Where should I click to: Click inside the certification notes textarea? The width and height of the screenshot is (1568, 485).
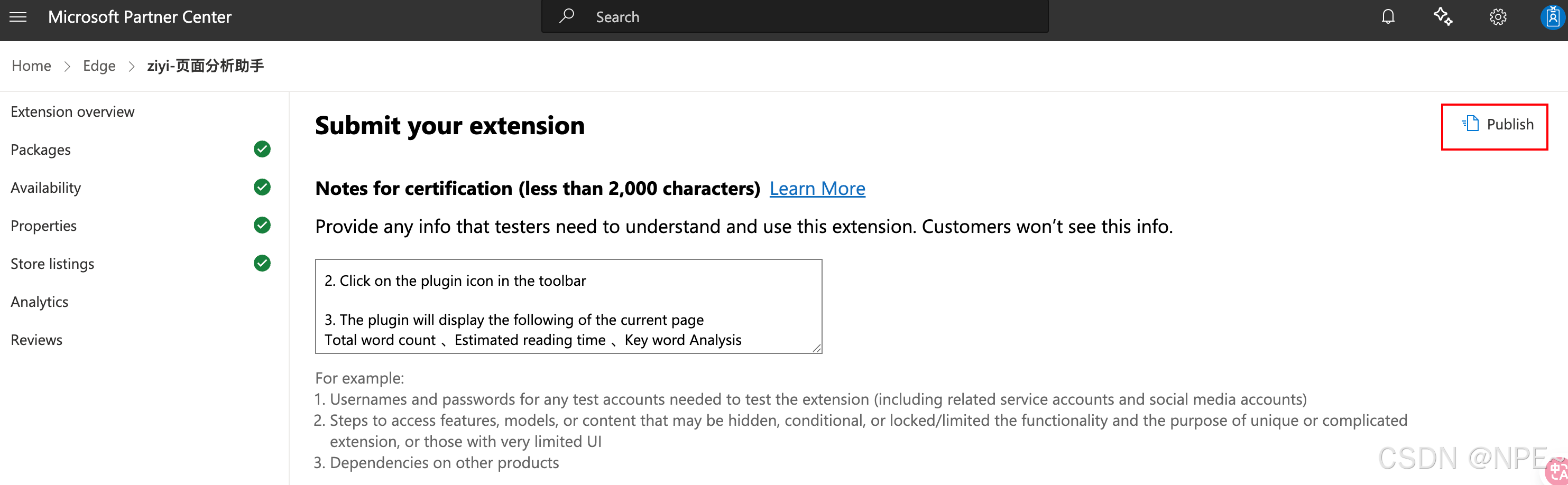click(568, 306)
